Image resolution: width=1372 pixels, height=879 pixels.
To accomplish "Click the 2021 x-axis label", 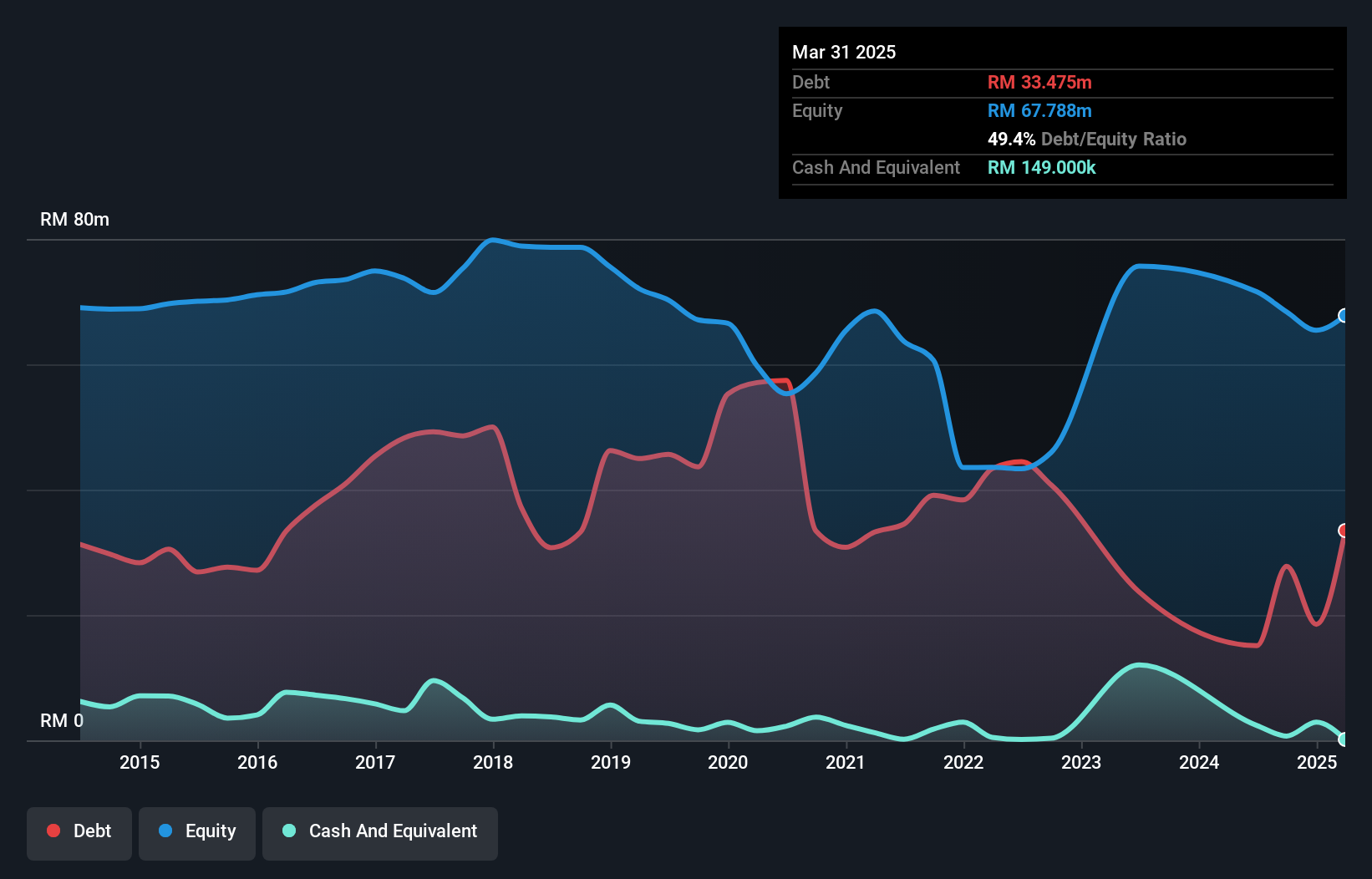I will (x=846, y=762).
